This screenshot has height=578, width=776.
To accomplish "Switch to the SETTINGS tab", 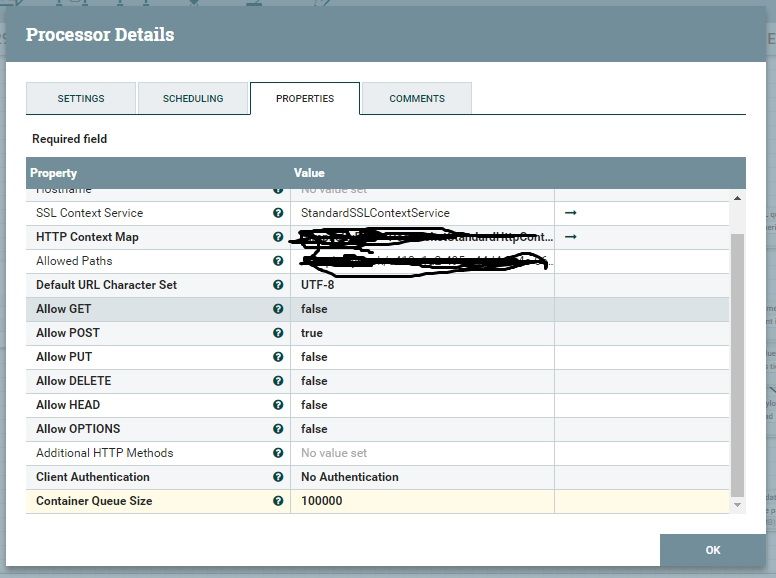I will click(81, 98).
